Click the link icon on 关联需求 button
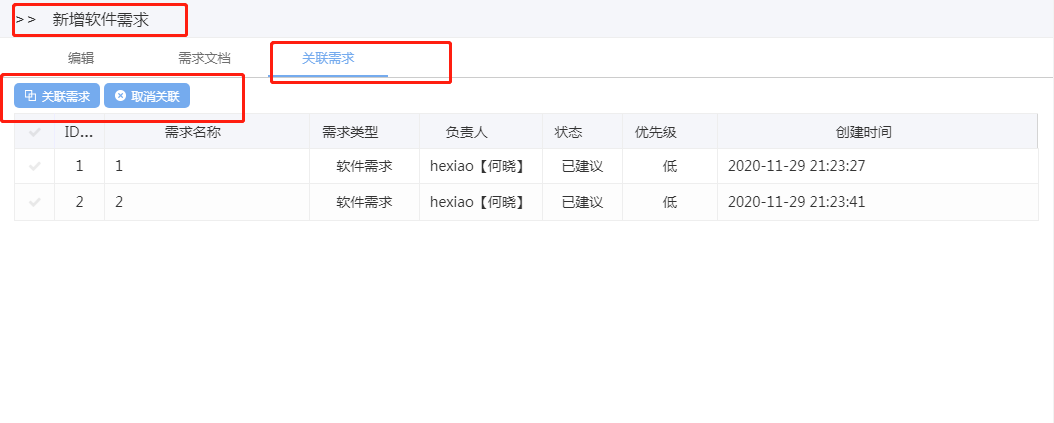This screenshot has width=1054, height=423. (x=30, y=96)
